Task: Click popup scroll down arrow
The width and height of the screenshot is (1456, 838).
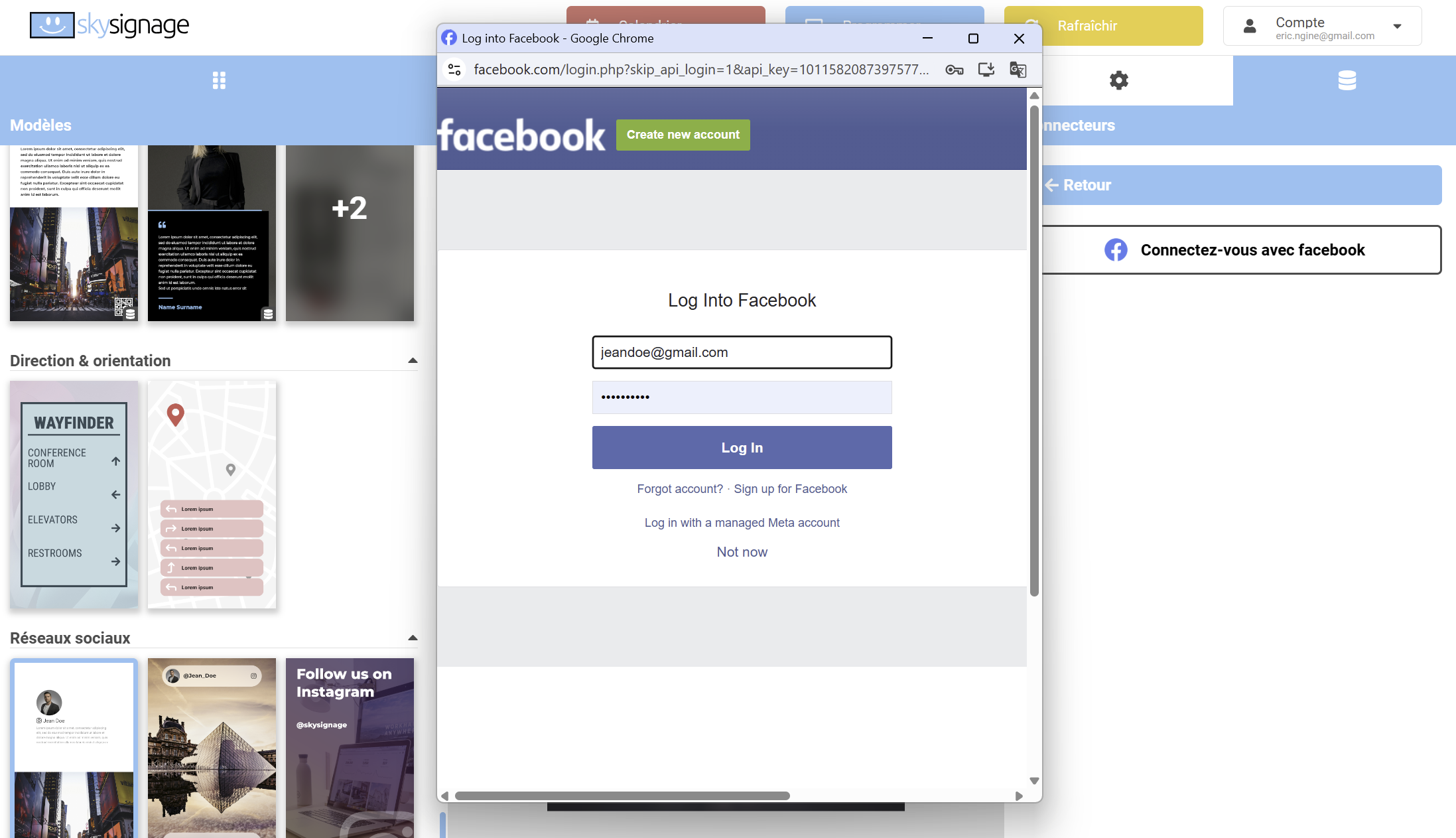Action: (x=1034, y=781)
